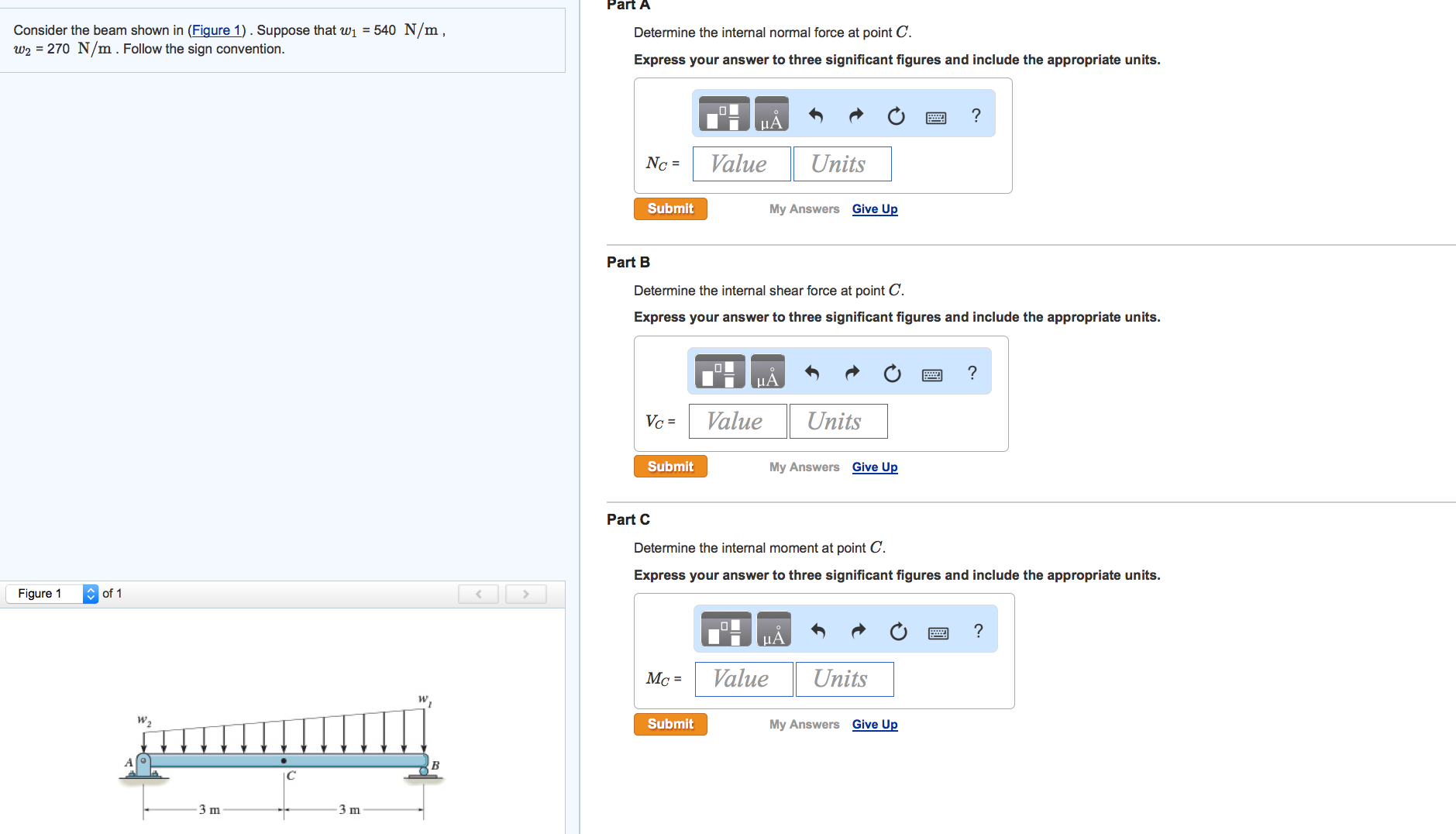
Task: Open templates icon in Part C toolbar
Action: (x=726, y=629)
